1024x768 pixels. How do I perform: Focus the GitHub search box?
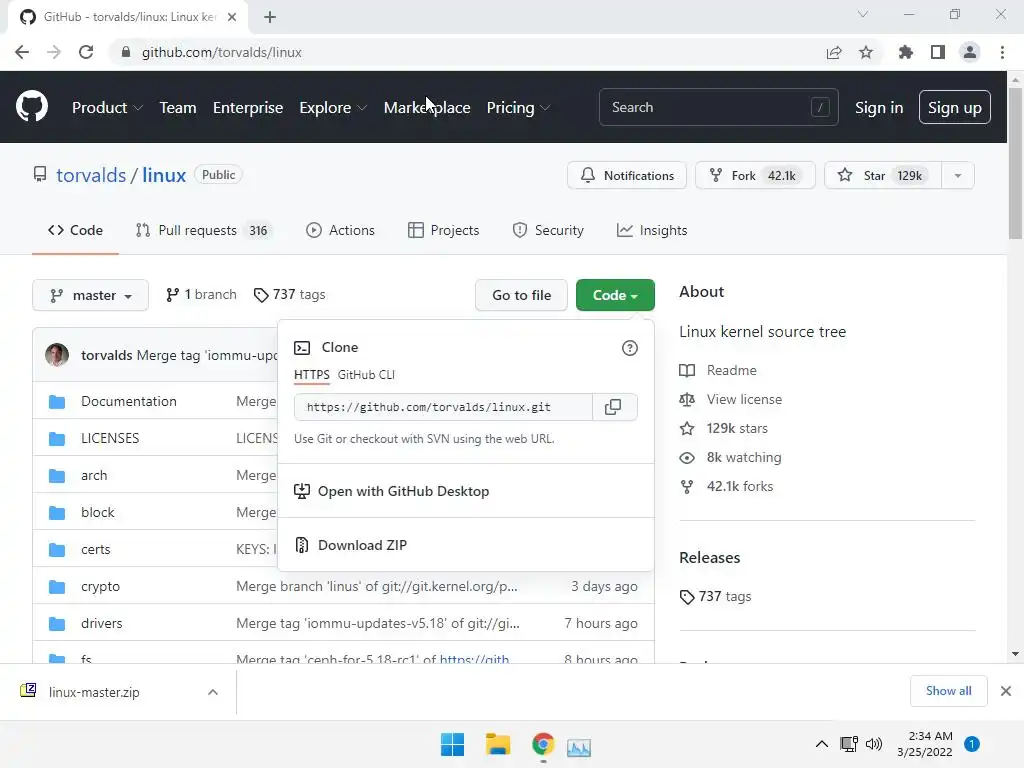pos(718,107)
